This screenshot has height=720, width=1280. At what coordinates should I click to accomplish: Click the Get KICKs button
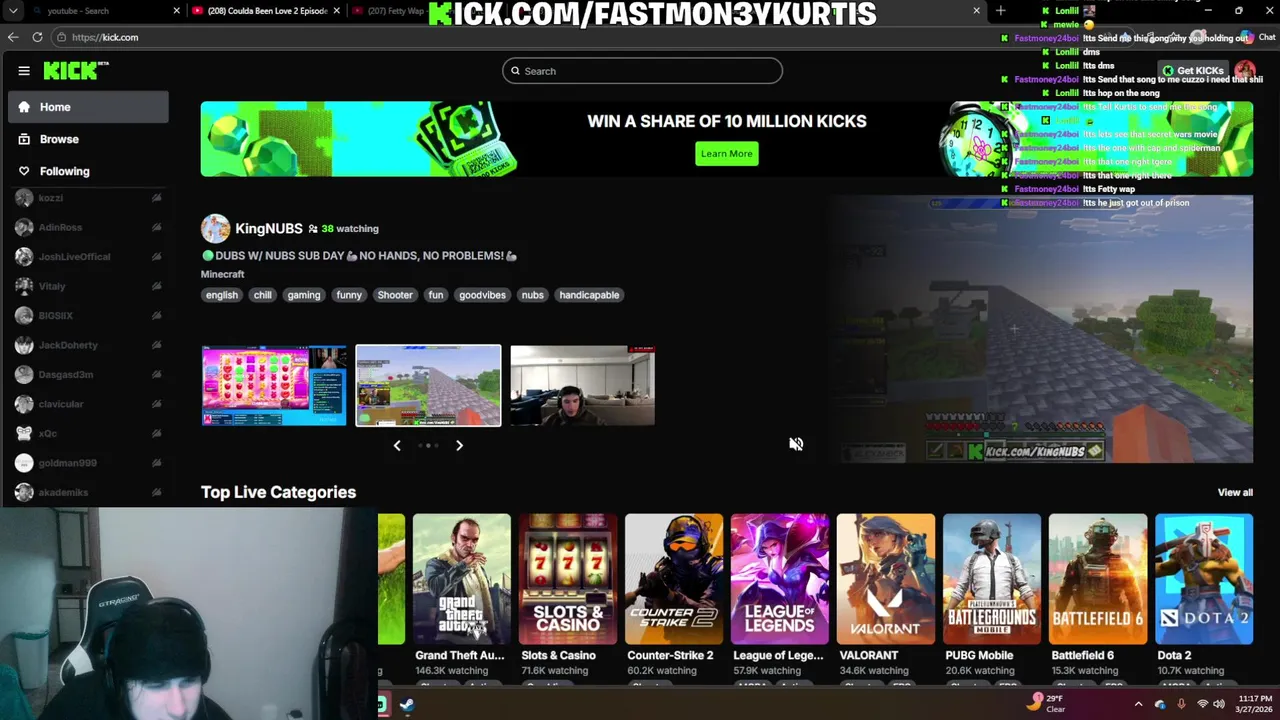pyautogui.click(x=1193, y=71)
